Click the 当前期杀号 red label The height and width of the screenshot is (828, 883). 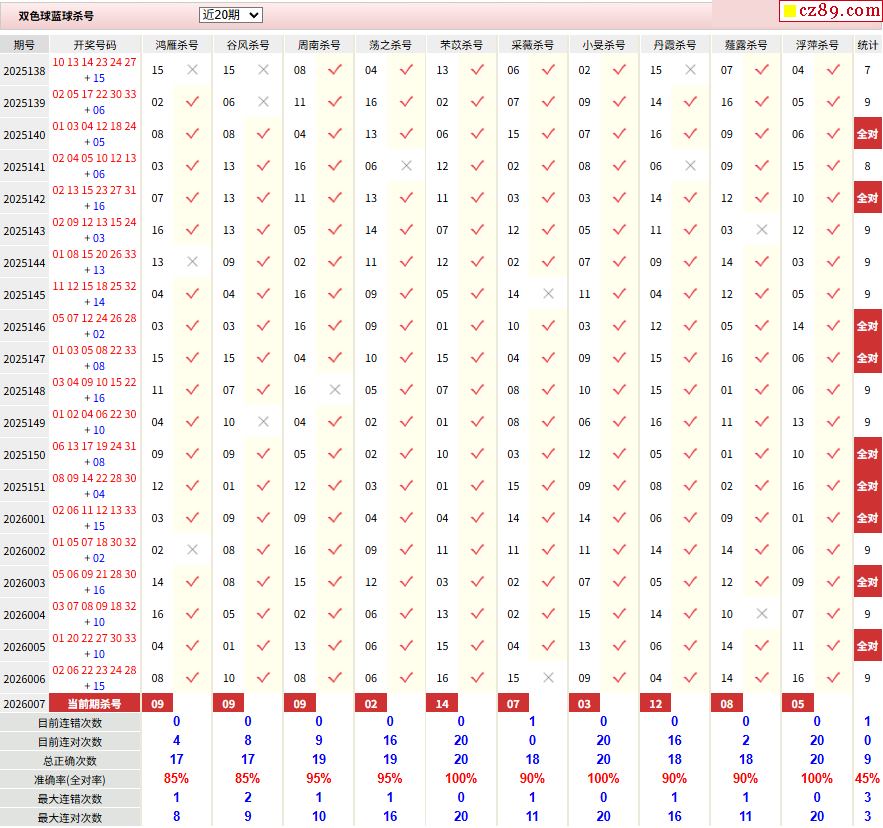coord(95,704)
